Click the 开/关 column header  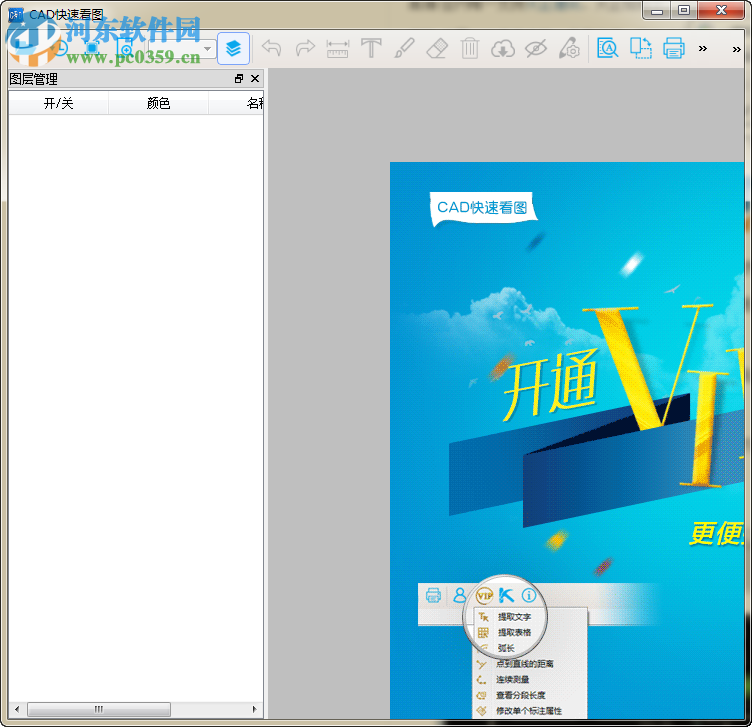pos(58,103)
